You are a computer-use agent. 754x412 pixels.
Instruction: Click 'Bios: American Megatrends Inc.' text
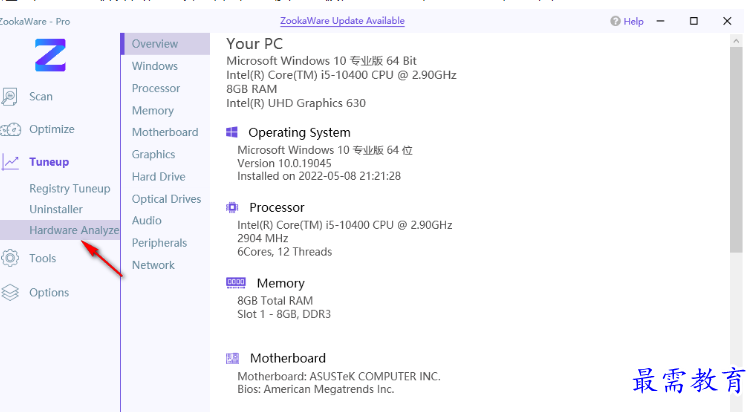[x=315, y=389]
